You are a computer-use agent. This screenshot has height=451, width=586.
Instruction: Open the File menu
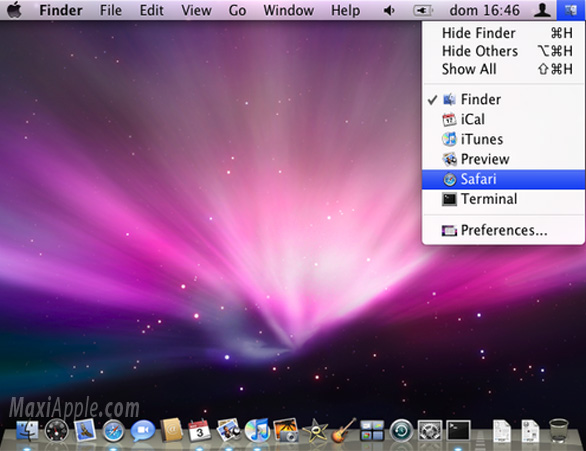(111, 10)
